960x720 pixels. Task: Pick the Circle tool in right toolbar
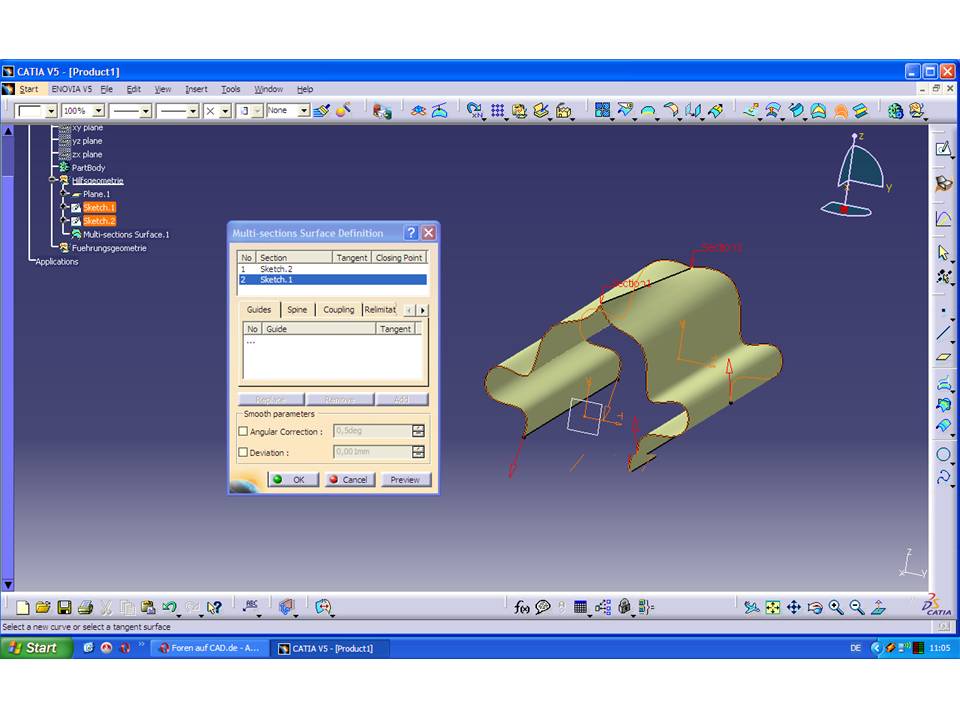point(943,454)
